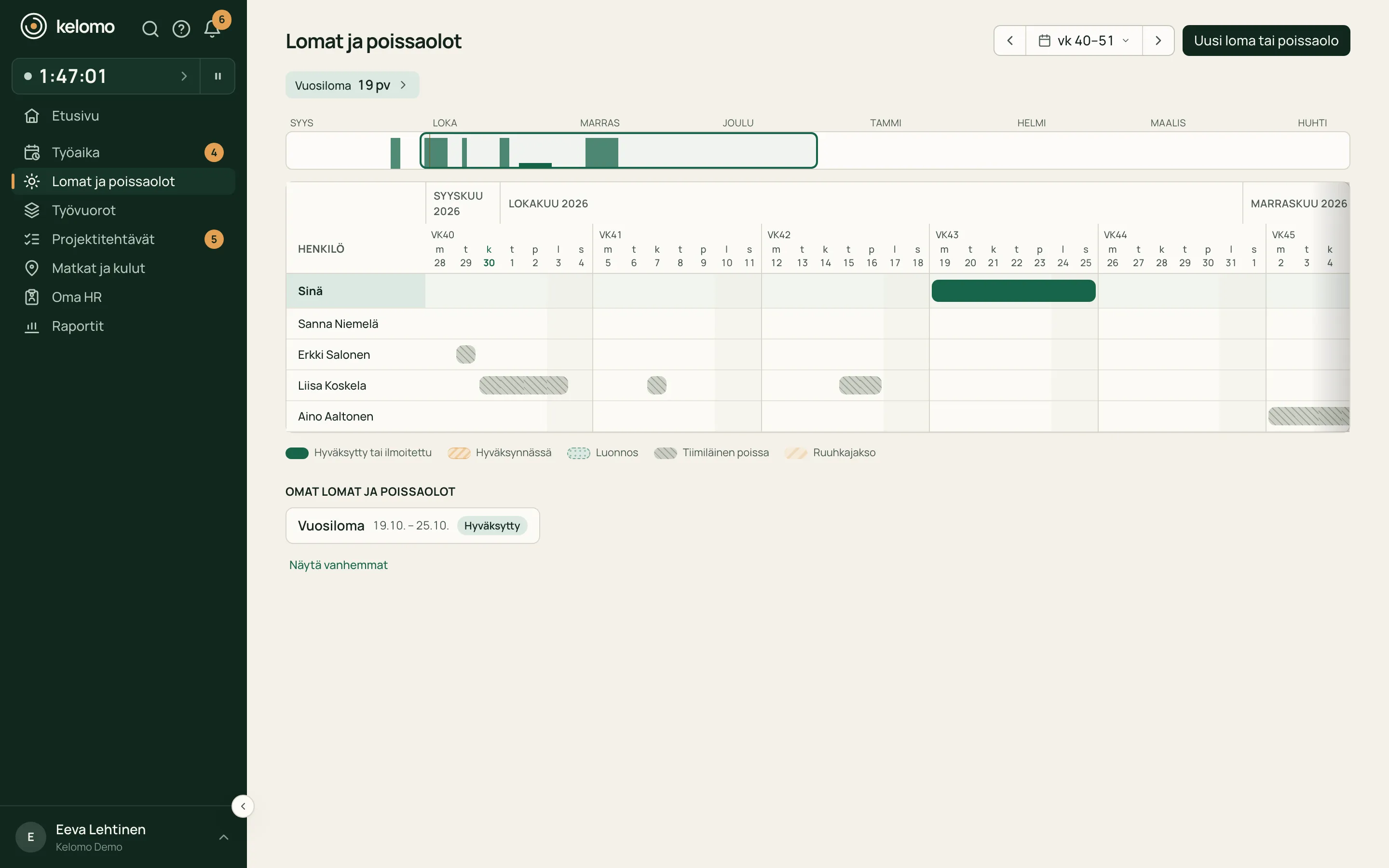
Task: Click the orange 4 badge on Työaika
Action: (214, 153)
